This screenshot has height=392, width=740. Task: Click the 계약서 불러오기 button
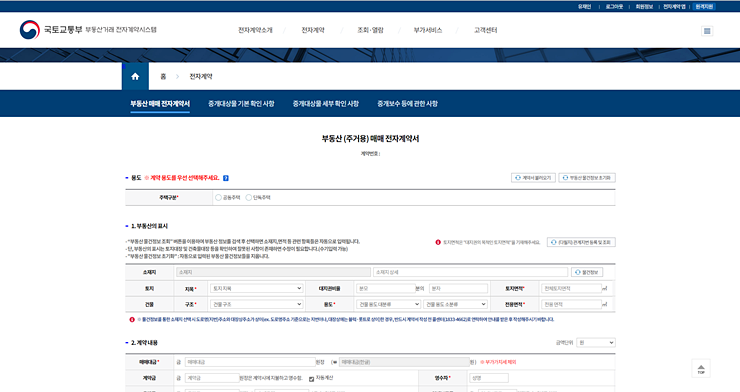coord(533,178)
